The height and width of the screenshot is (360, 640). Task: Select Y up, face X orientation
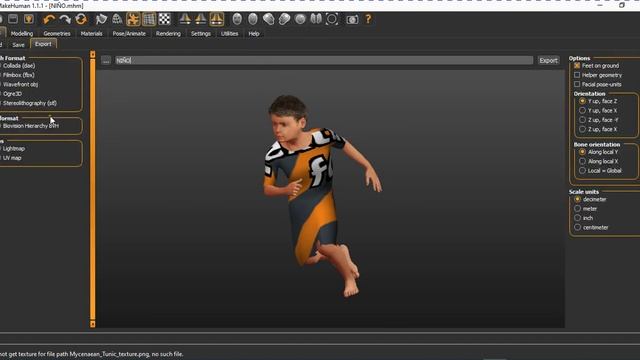(582, 110)
